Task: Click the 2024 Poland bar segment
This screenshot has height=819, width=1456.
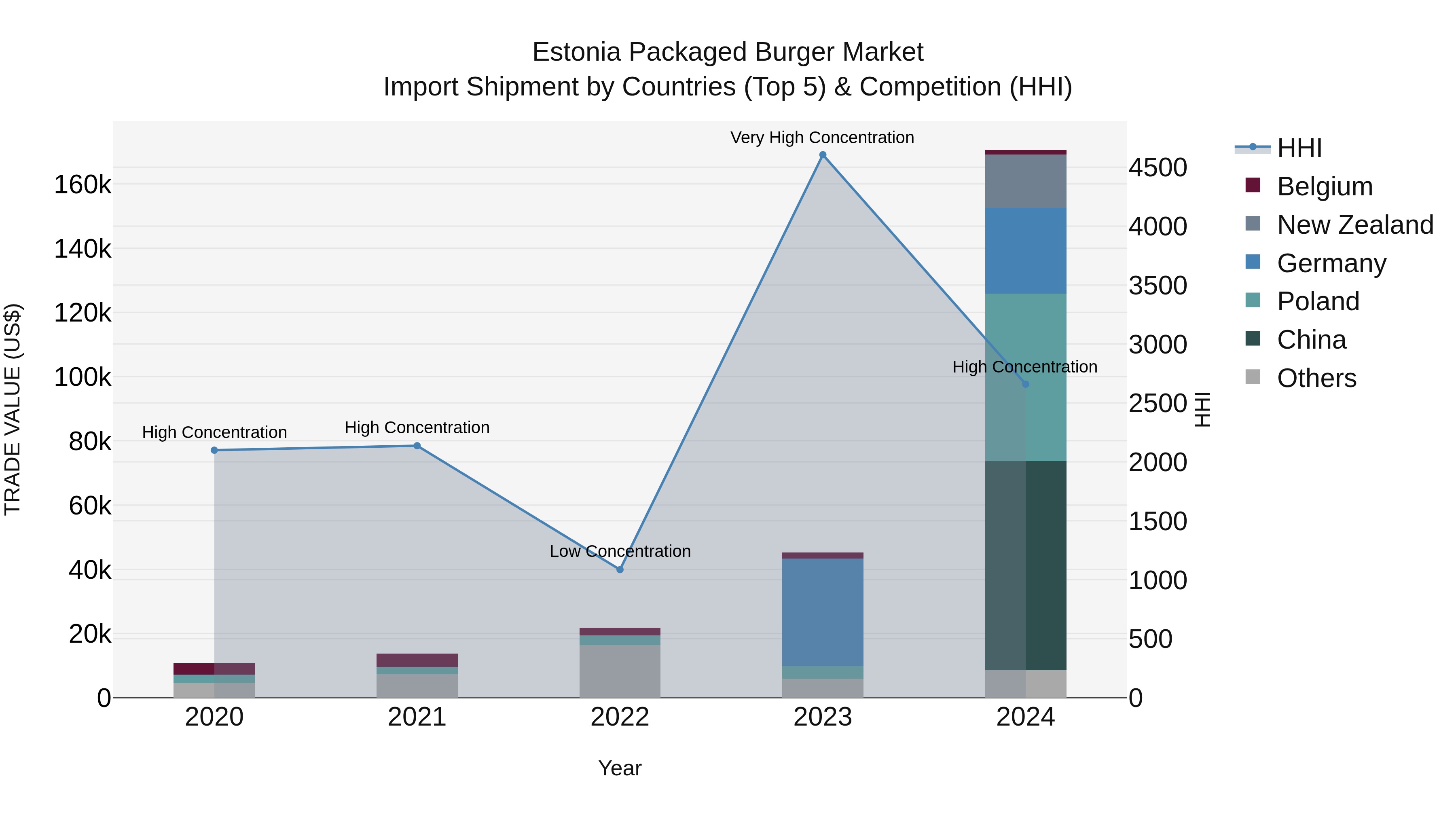Action: coord(1026,378)
